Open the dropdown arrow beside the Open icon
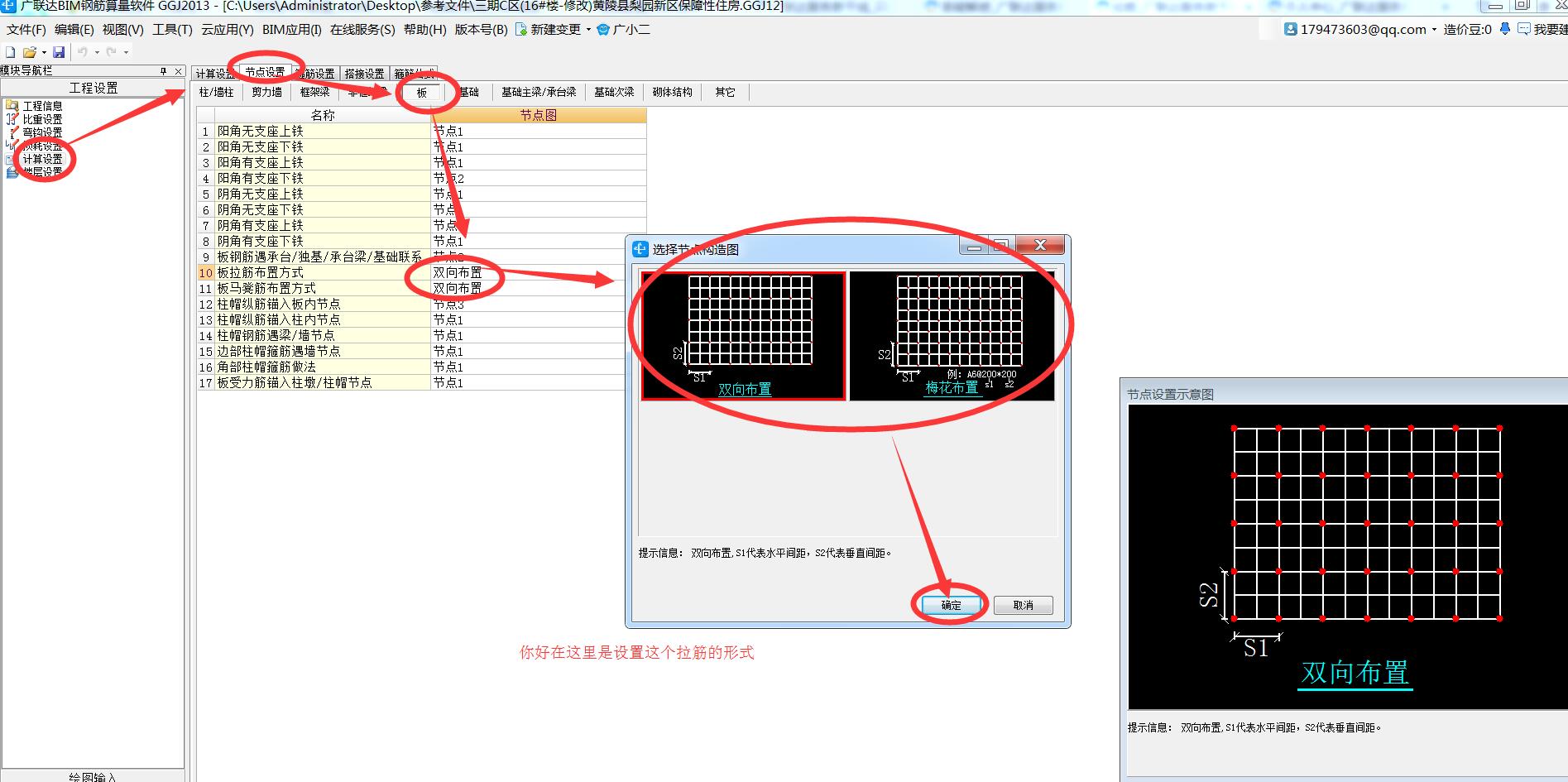The height and width of the screenshot is (782, 1568). click(44, 52)
